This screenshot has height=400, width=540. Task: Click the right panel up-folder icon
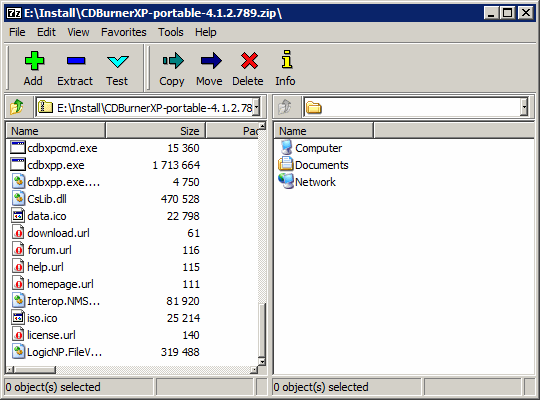point(285,107)
